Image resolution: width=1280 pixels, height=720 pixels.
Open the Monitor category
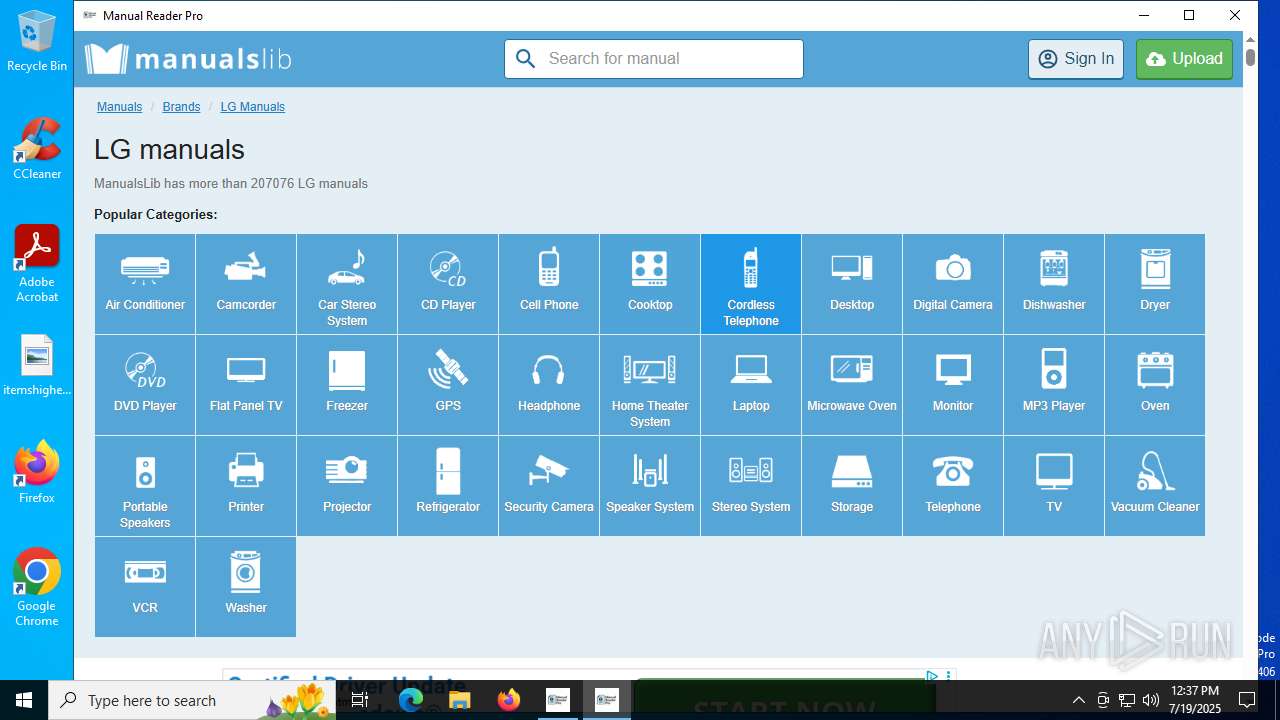[953, 385]
